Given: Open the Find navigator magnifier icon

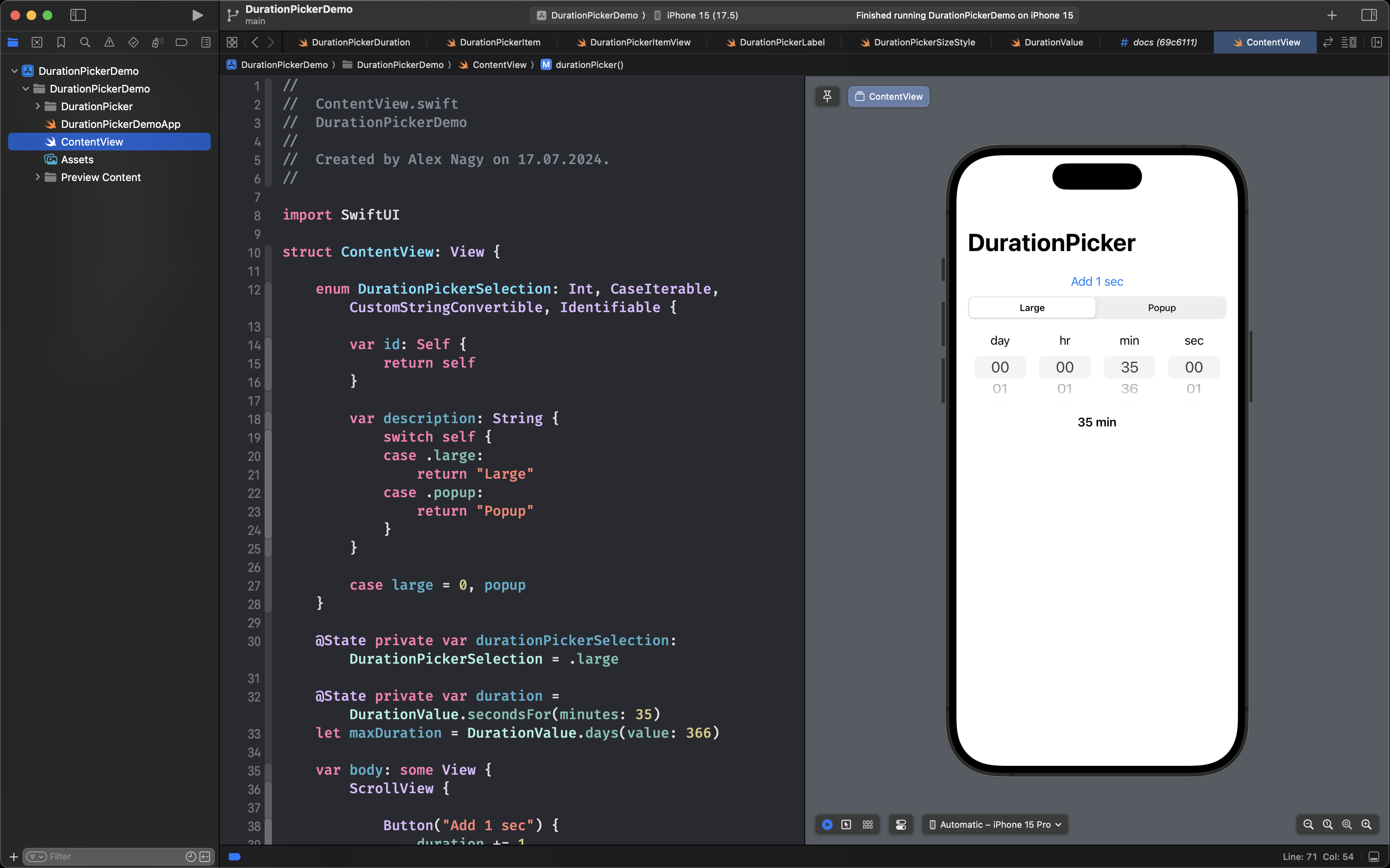Looking at the screenshot, I should [85, 43].
